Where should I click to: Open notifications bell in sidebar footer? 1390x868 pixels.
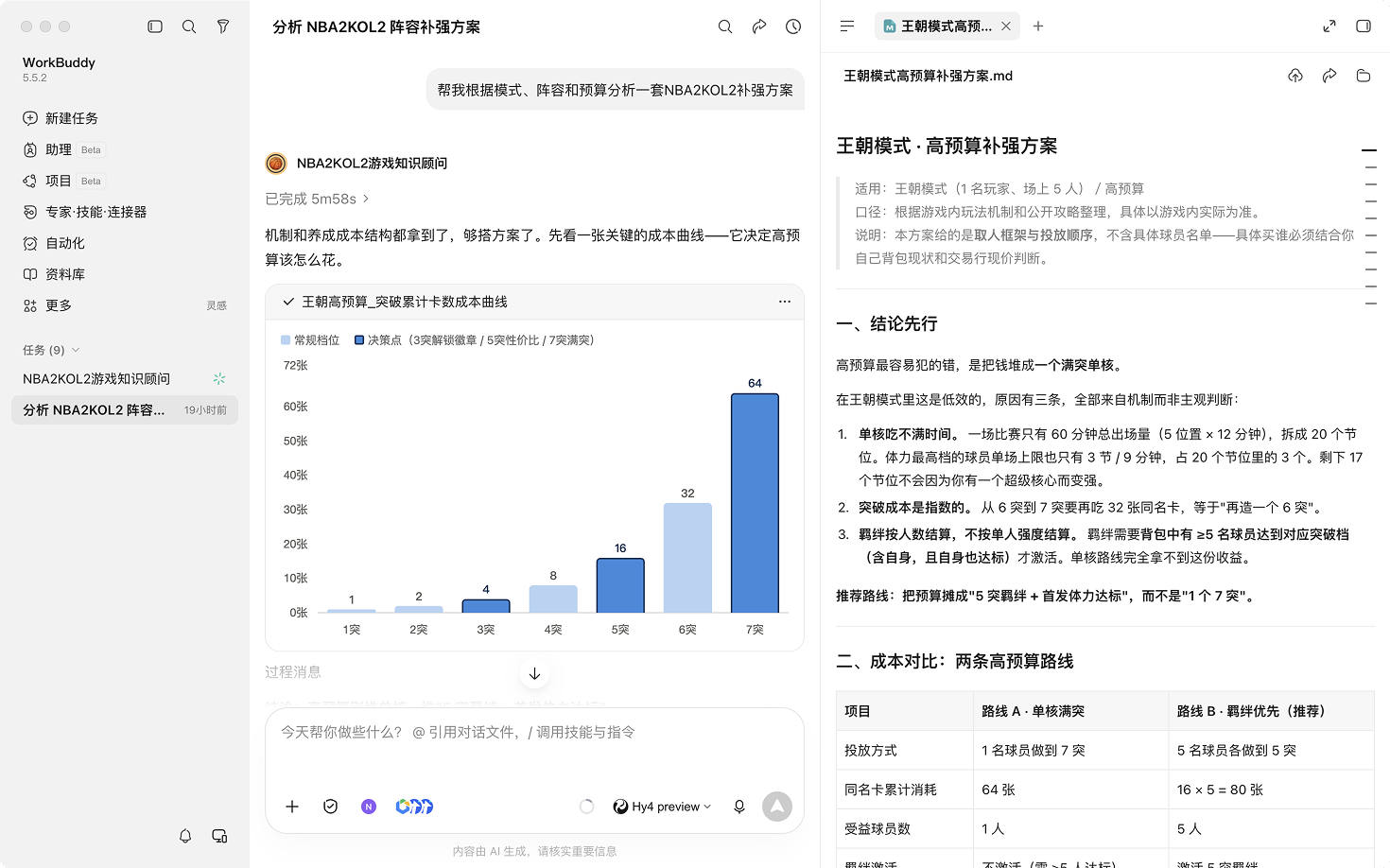[185, 836]
